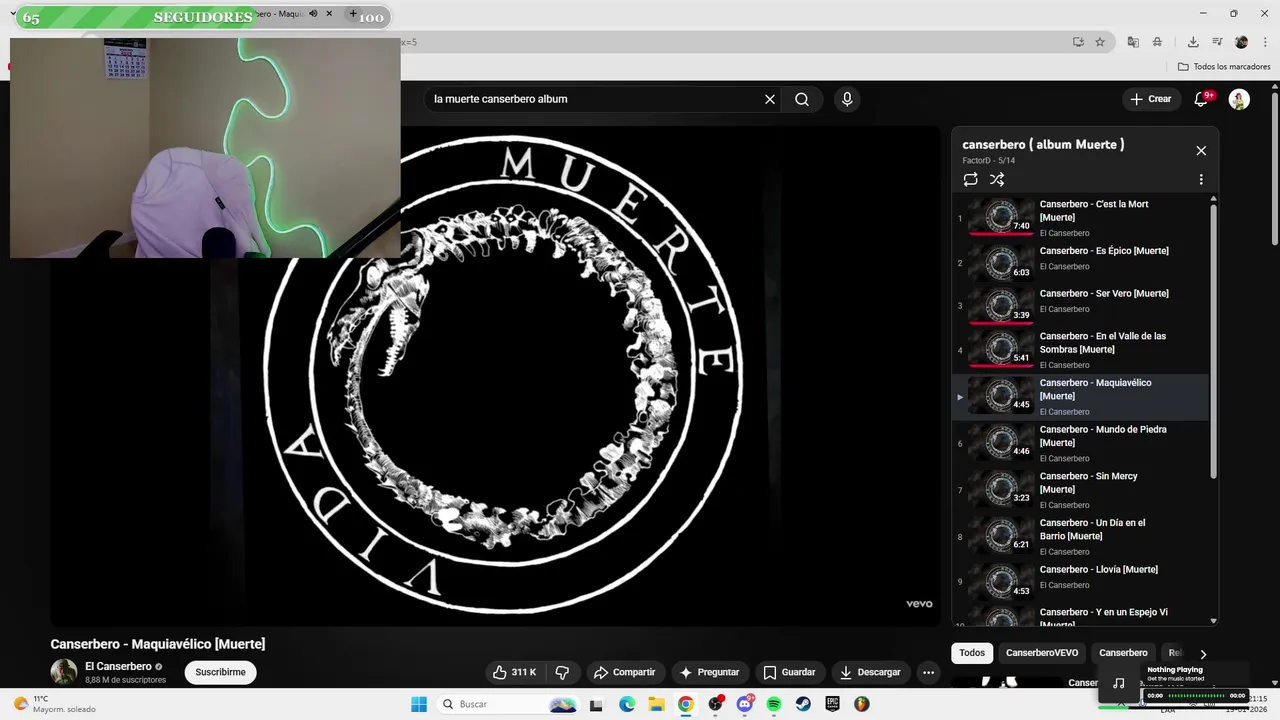Click the Guardar button
The image size is (1280, 720).
pyautogui.click(x=790, y=672)
